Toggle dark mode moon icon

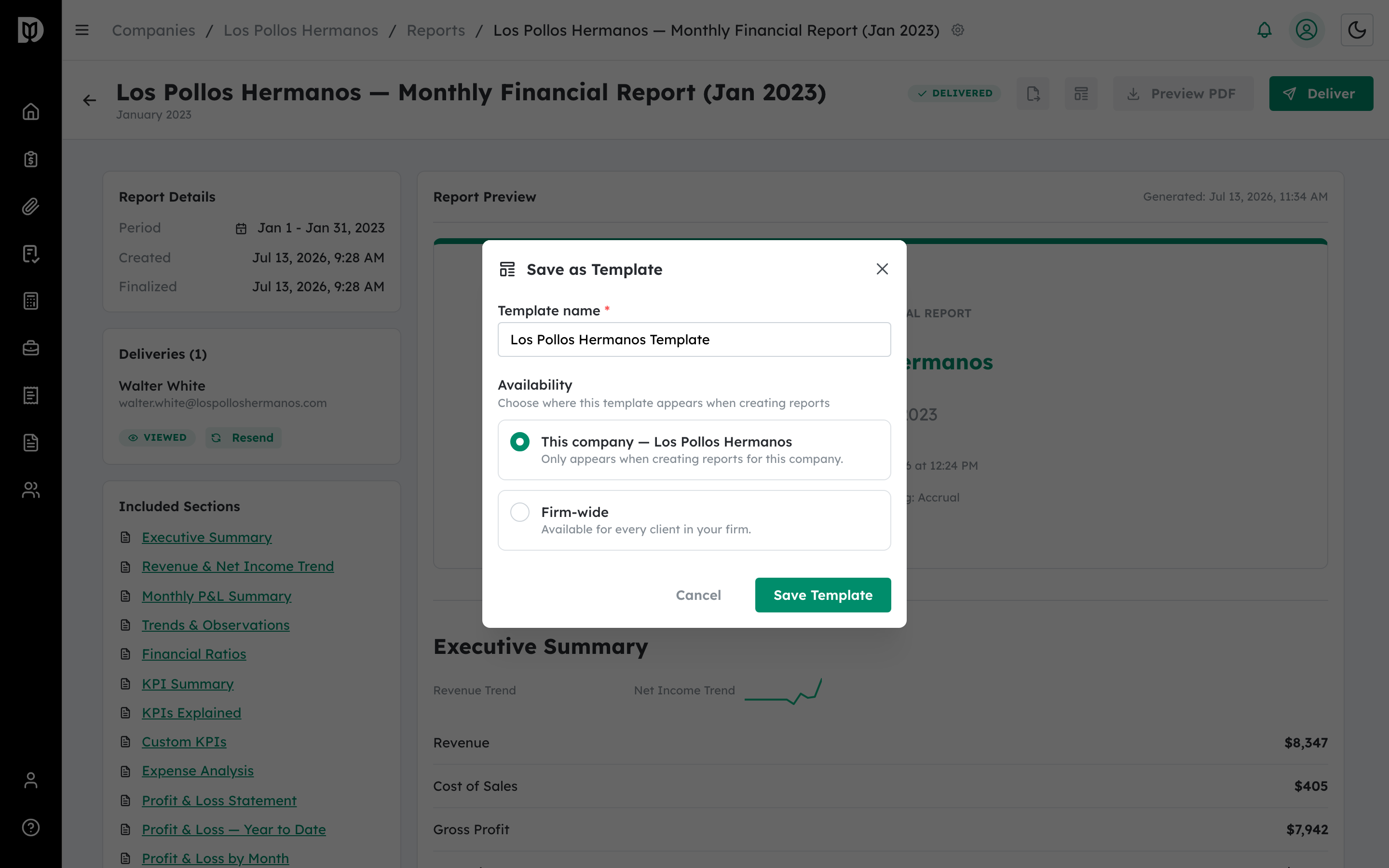1357,30
